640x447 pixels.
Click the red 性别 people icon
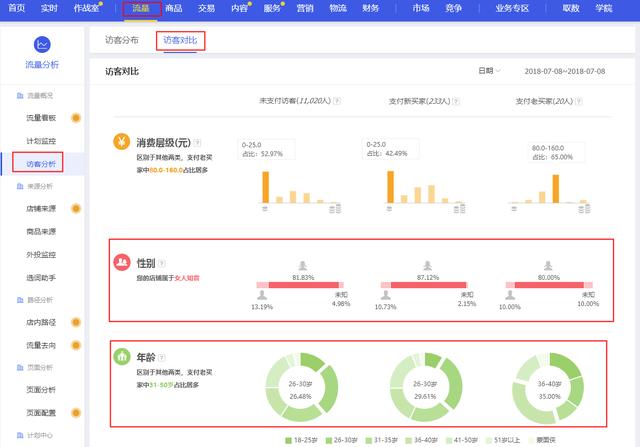click(122, 262)
